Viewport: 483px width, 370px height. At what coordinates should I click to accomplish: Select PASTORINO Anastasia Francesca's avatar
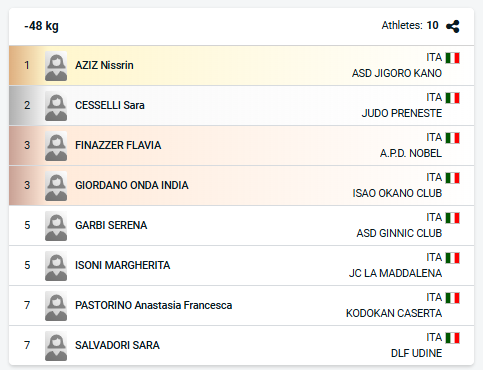click(x=56, y=306)
